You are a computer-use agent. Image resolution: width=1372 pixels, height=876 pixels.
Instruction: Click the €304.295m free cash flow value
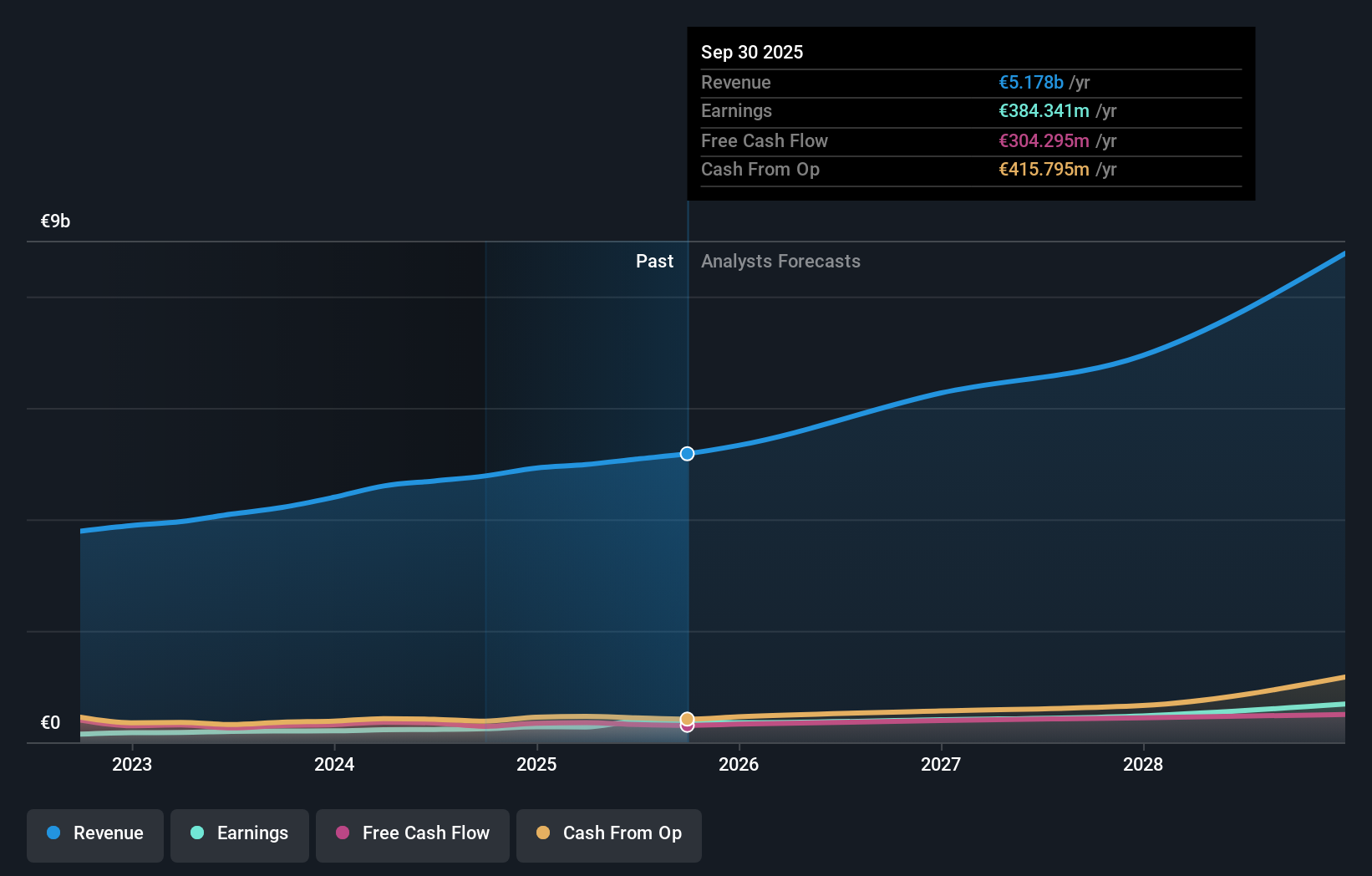point(1044,141)
